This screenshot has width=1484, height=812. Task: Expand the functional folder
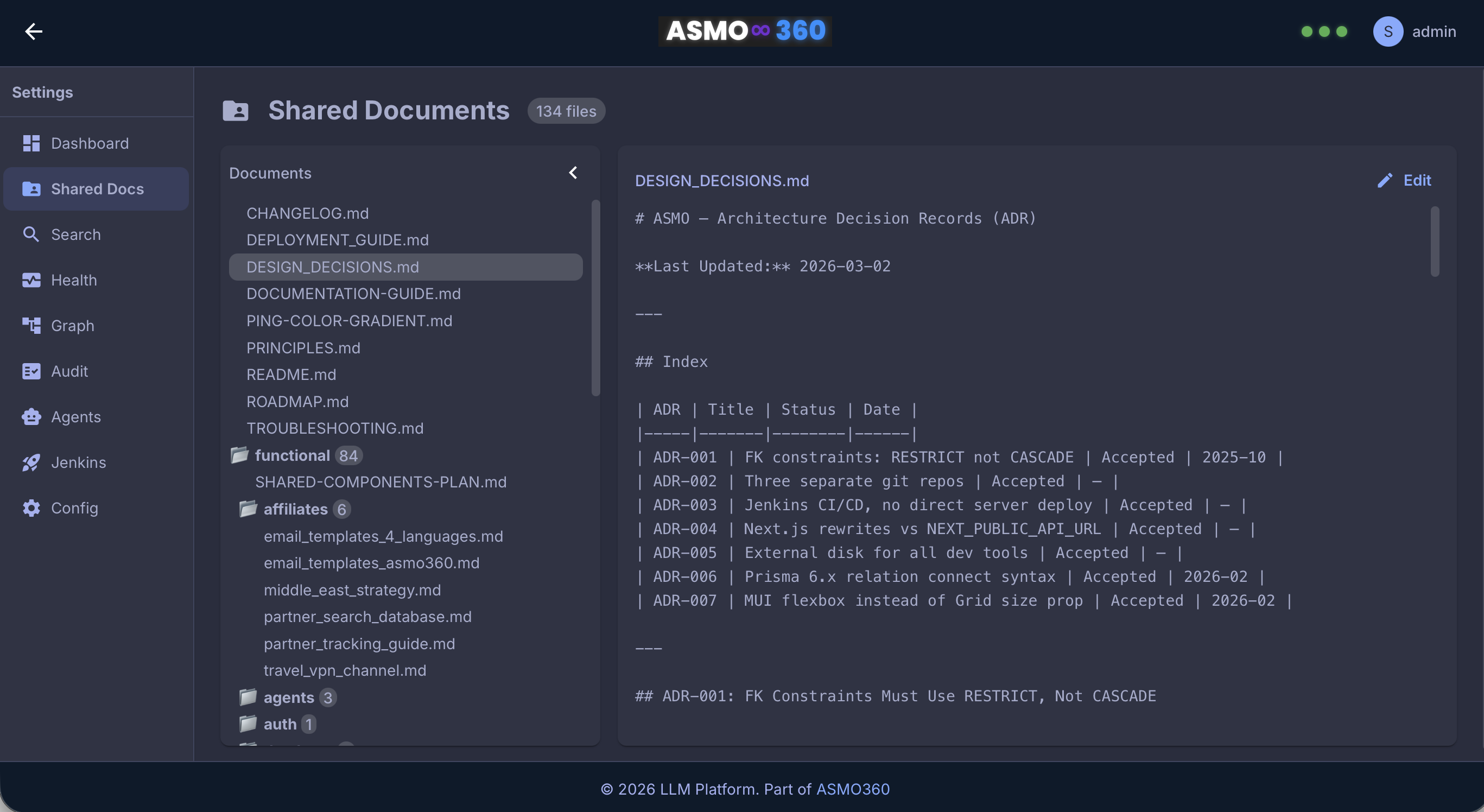point(293,455)
